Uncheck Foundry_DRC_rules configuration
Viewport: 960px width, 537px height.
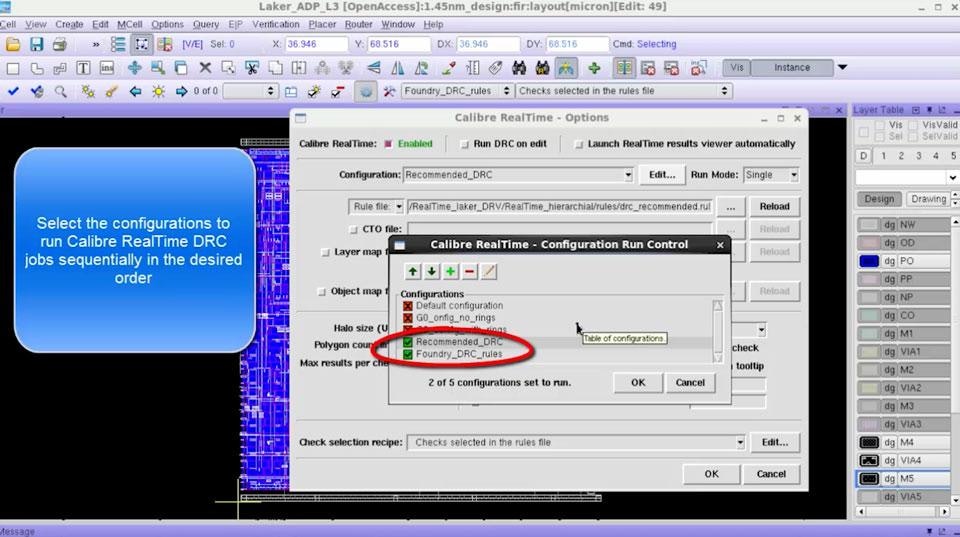(x=408, y=354)
